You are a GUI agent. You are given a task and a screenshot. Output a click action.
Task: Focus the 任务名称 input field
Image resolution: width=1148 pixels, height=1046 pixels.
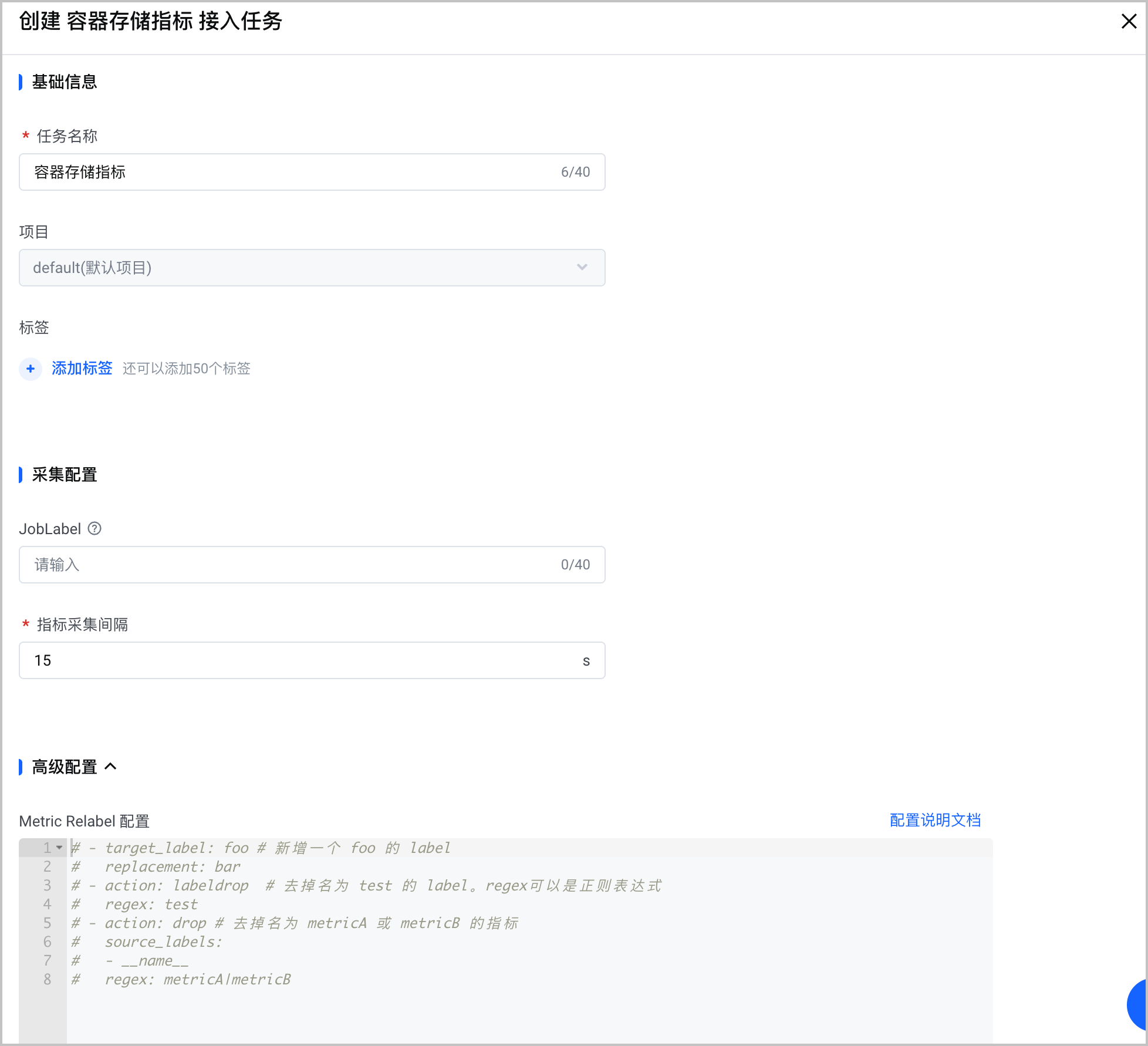[312, 172]
